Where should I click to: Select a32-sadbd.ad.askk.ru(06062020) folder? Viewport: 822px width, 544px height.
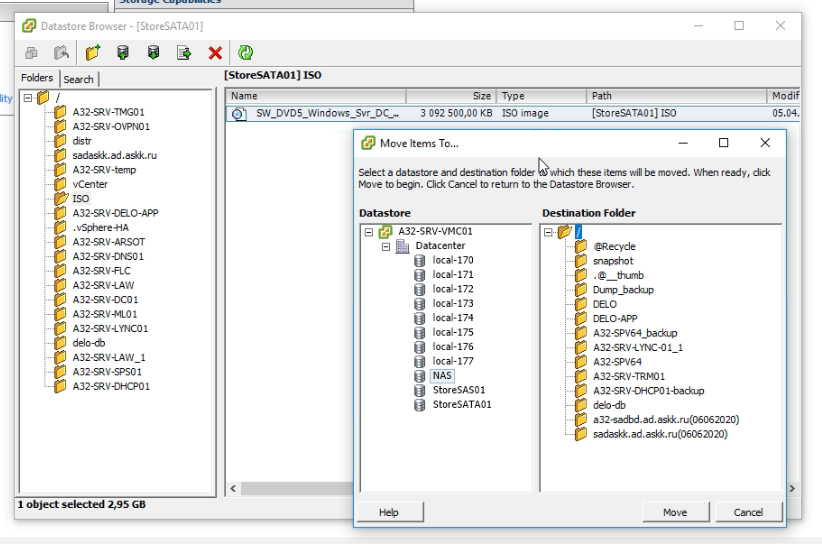click(666, 420)
